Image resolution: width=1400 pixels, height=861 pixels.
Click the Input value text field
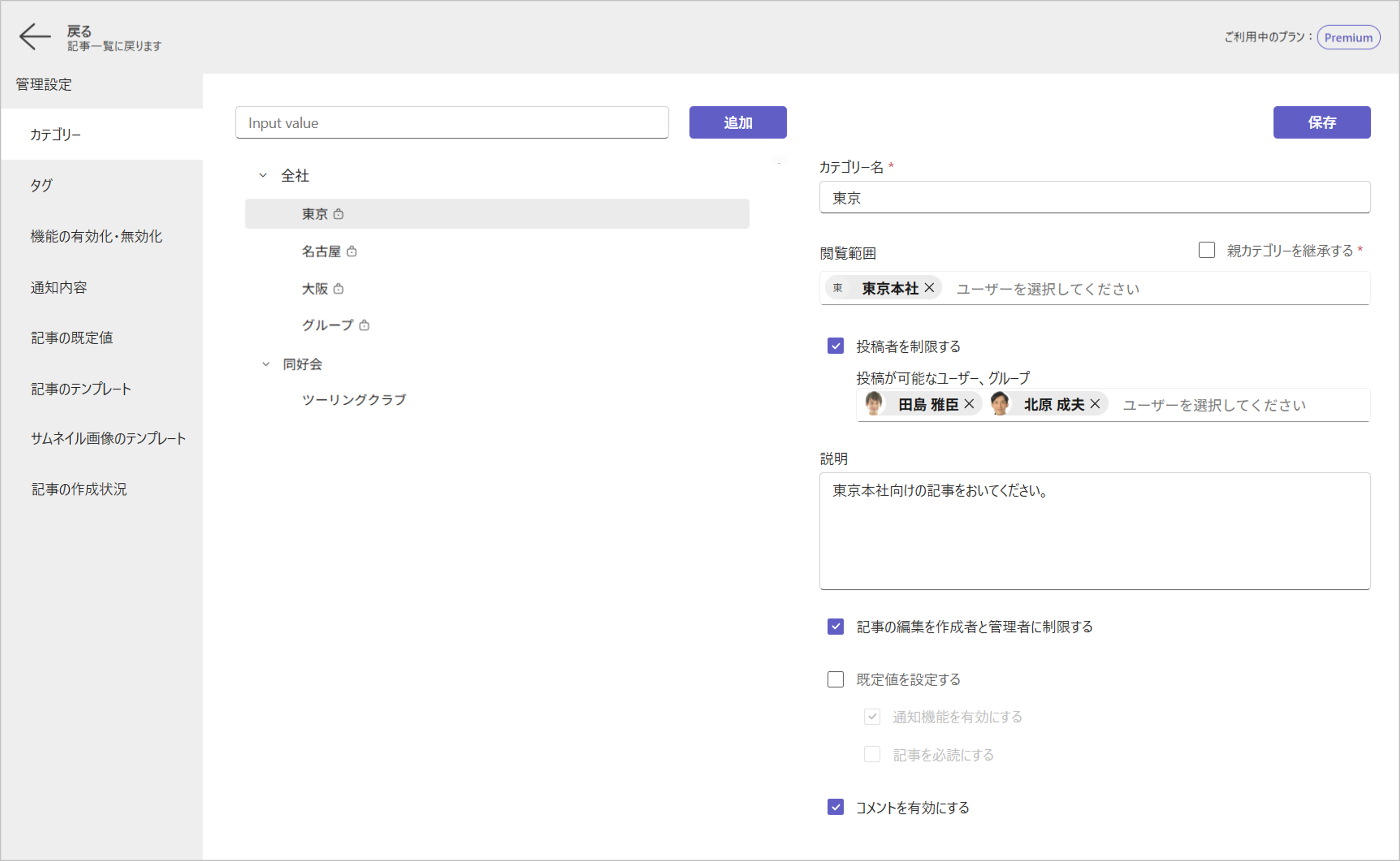tap(452, 122)
